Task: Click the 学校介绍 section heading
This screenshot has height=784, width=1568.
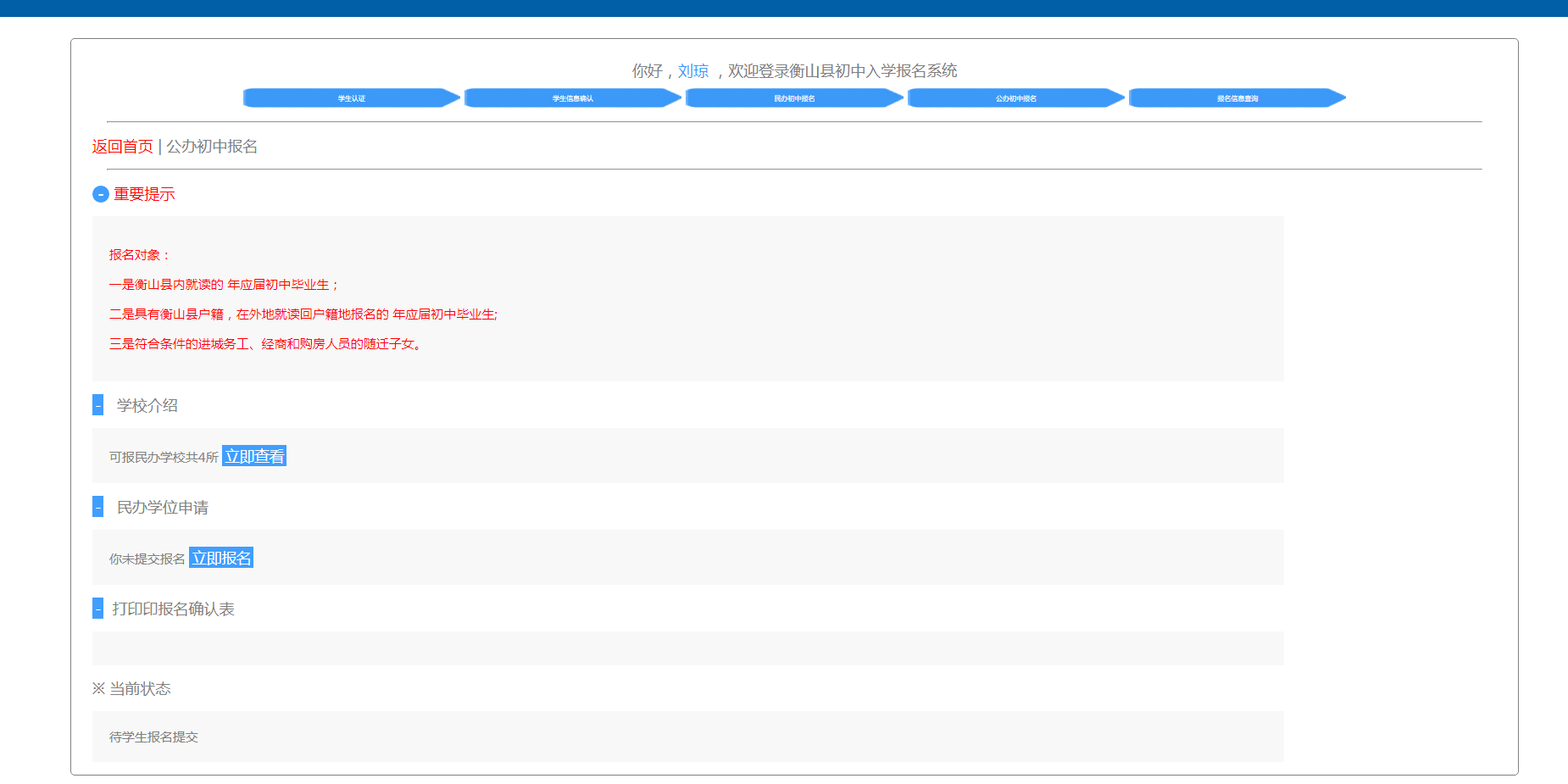Action: pos(147,405)
